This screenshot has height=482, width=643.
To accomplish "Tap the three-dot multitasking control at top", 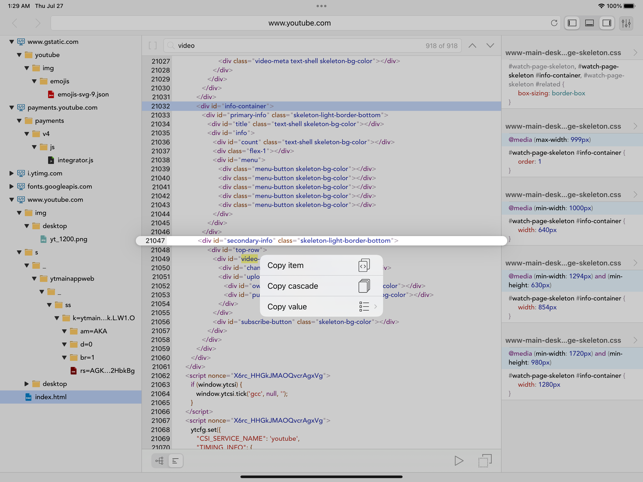I will (322, 6).
